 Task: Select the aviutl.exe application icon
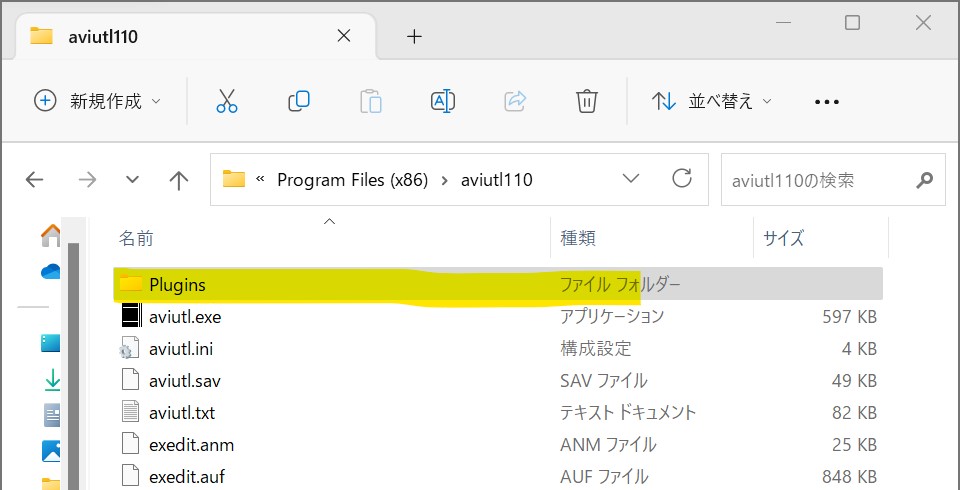[131, 317]
